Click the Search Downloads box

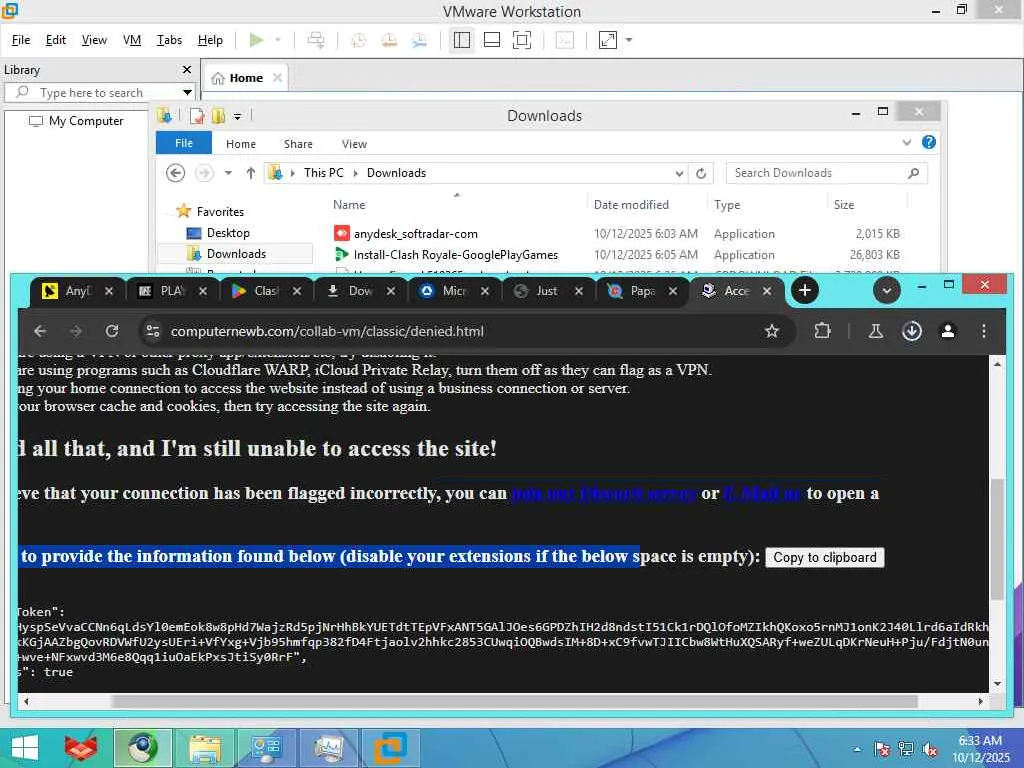click(x=826, y=173)
